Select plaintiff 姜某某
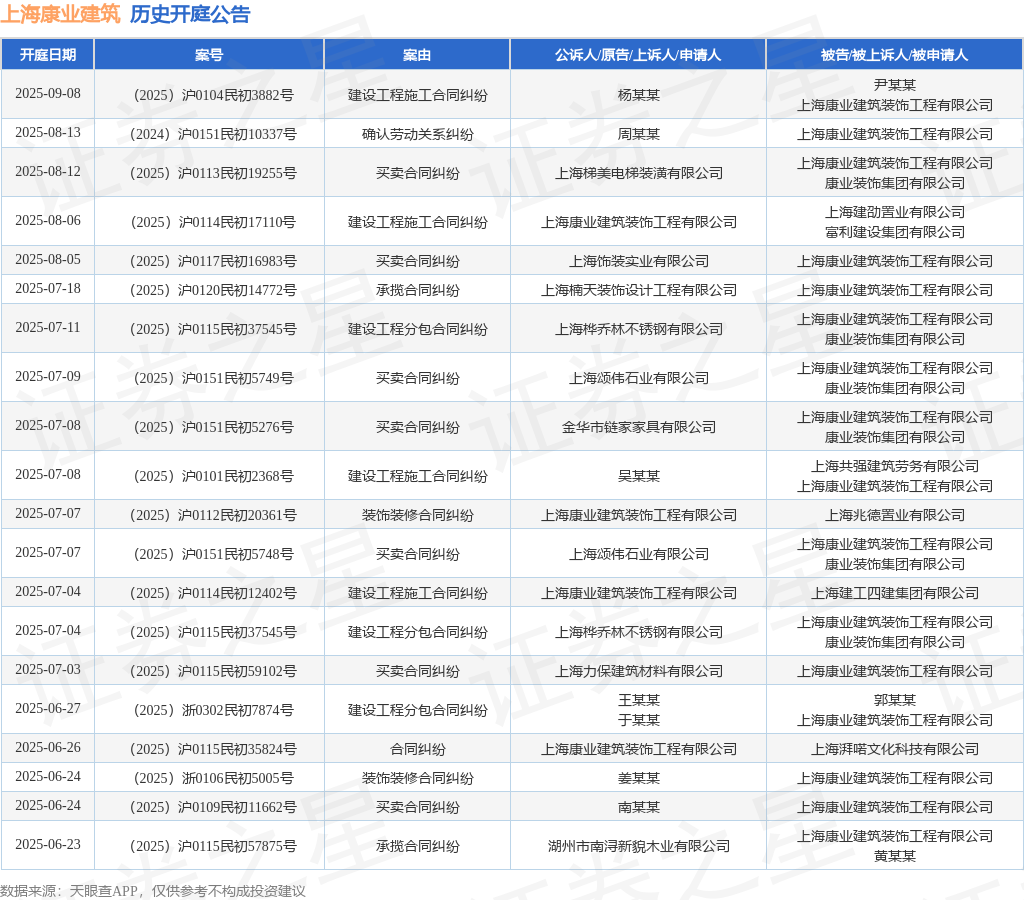1024x900 pixels. [639, 778]
